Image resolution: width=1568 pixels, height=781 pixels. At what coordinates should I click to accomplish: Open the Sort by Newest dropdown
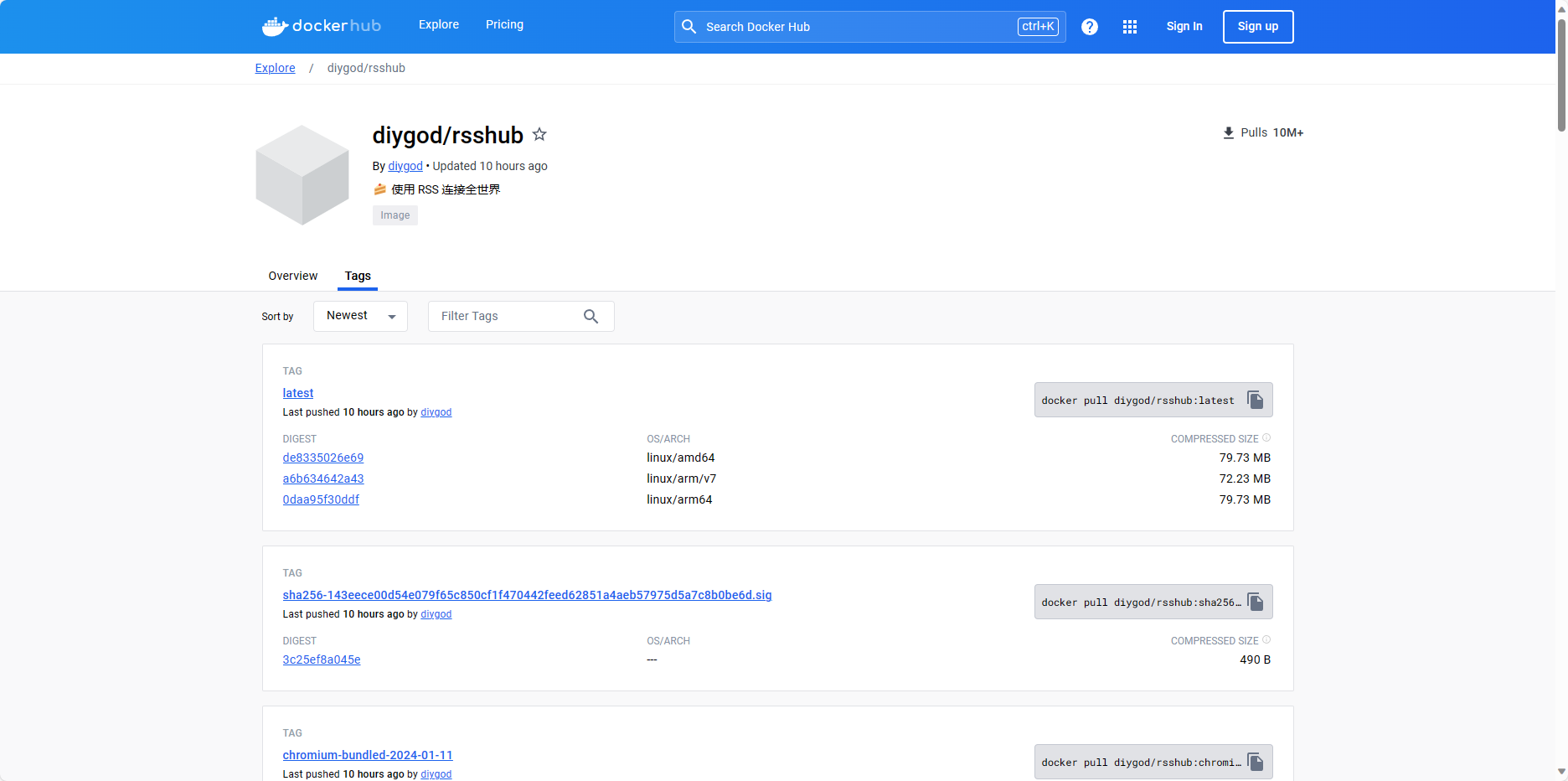pos(360,316)
